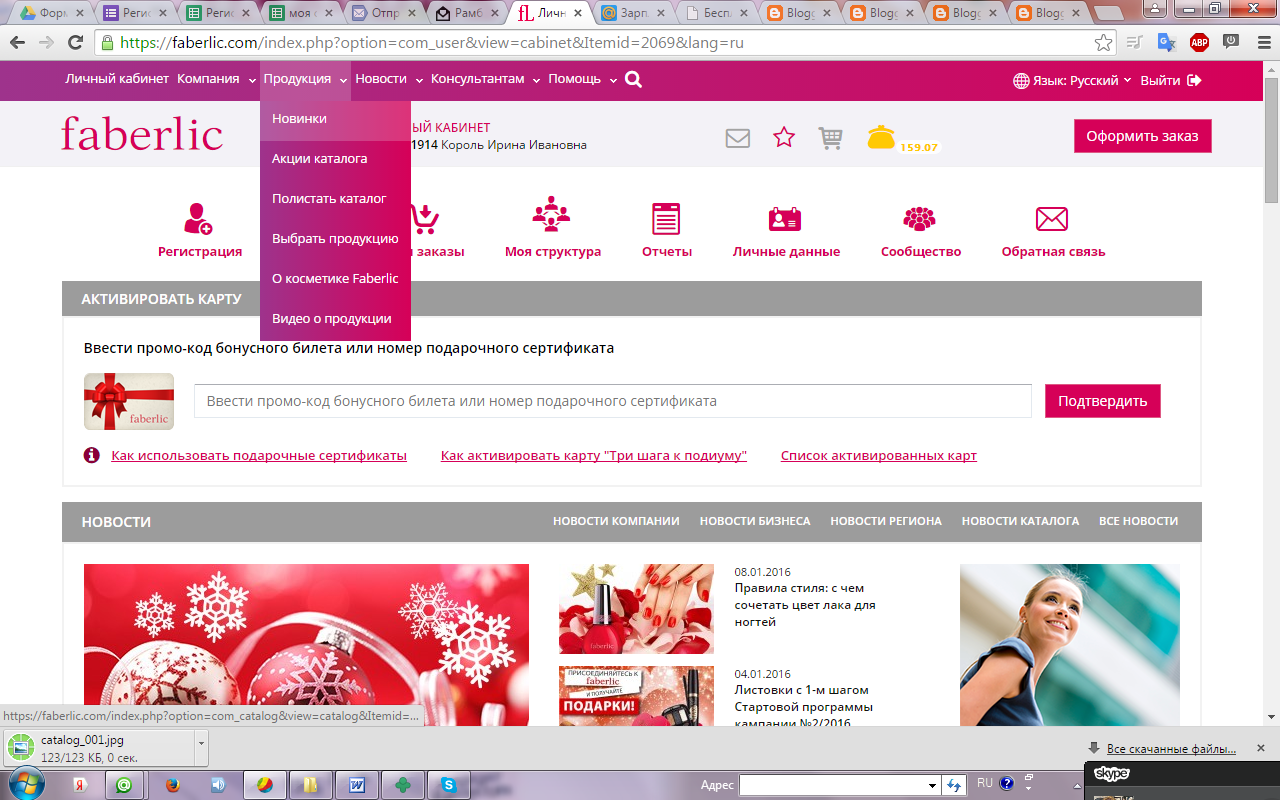
Task: Expand the Язык: Русский language dropdown
Action: point(1072,80)
